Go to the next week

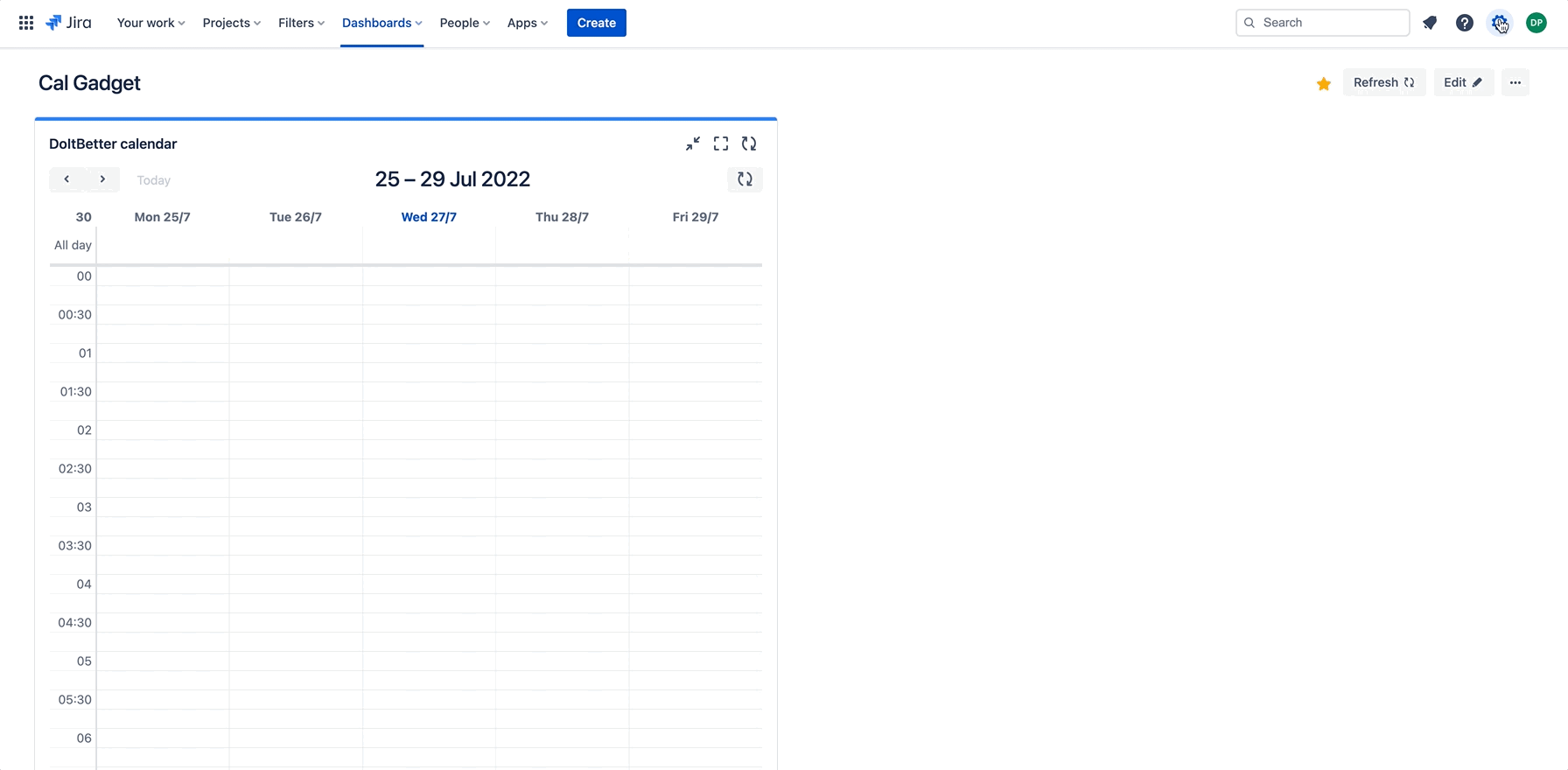[102, 179]
